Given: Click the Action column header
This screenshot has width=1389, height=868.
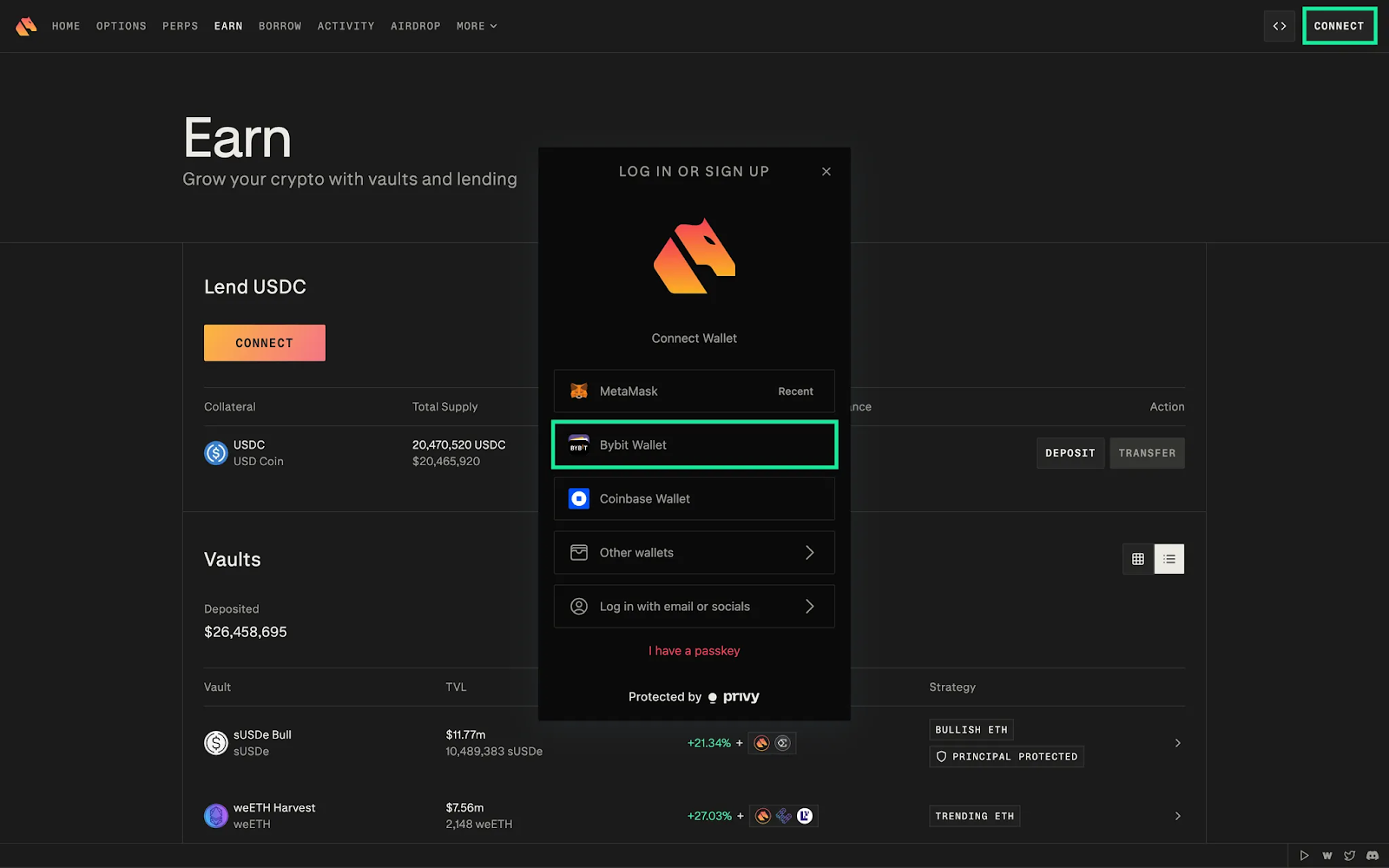Looking at the screenshot, I should tap(1167, 407).
